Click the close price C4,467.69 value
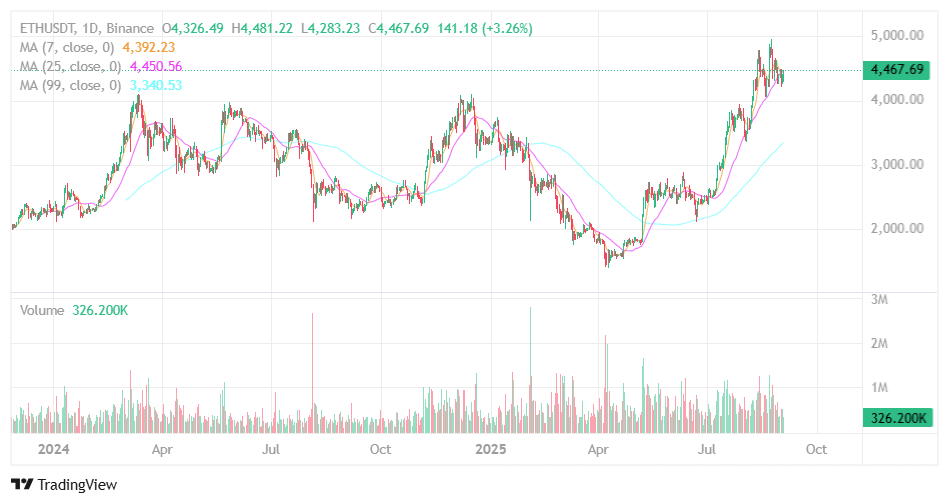Screen dimensions: 949x504 [x=399, y=28]
